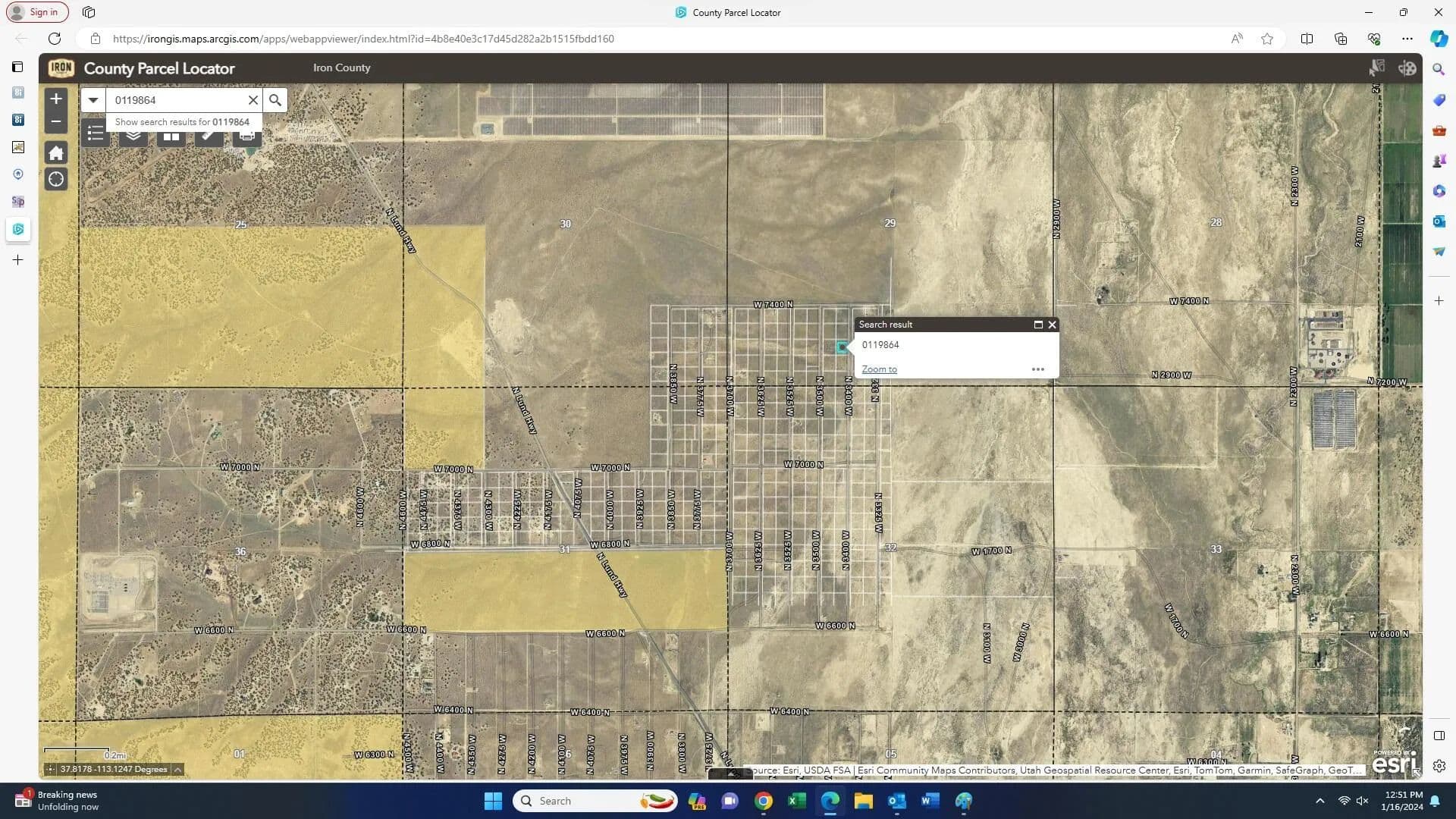
Task: Open the Layer List widget
Action: click(133, 136)
